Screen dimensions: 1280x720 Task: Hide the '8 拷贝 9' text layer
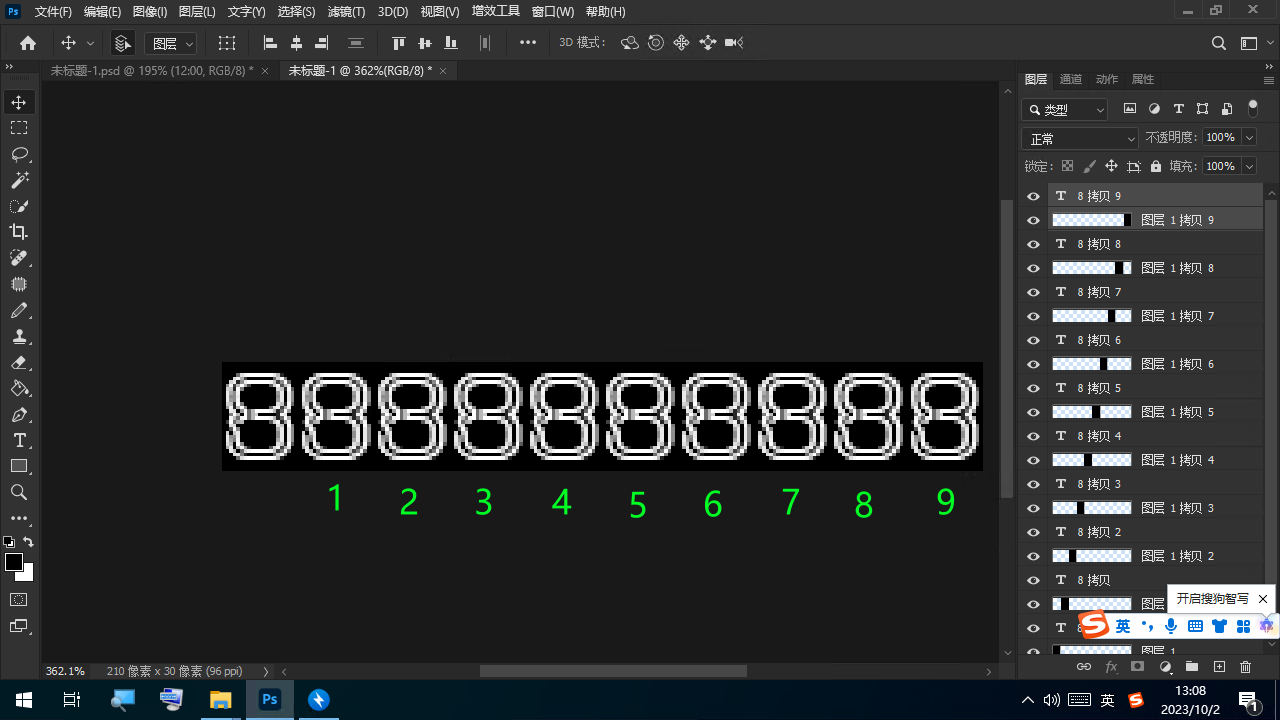click(1034, 196)
